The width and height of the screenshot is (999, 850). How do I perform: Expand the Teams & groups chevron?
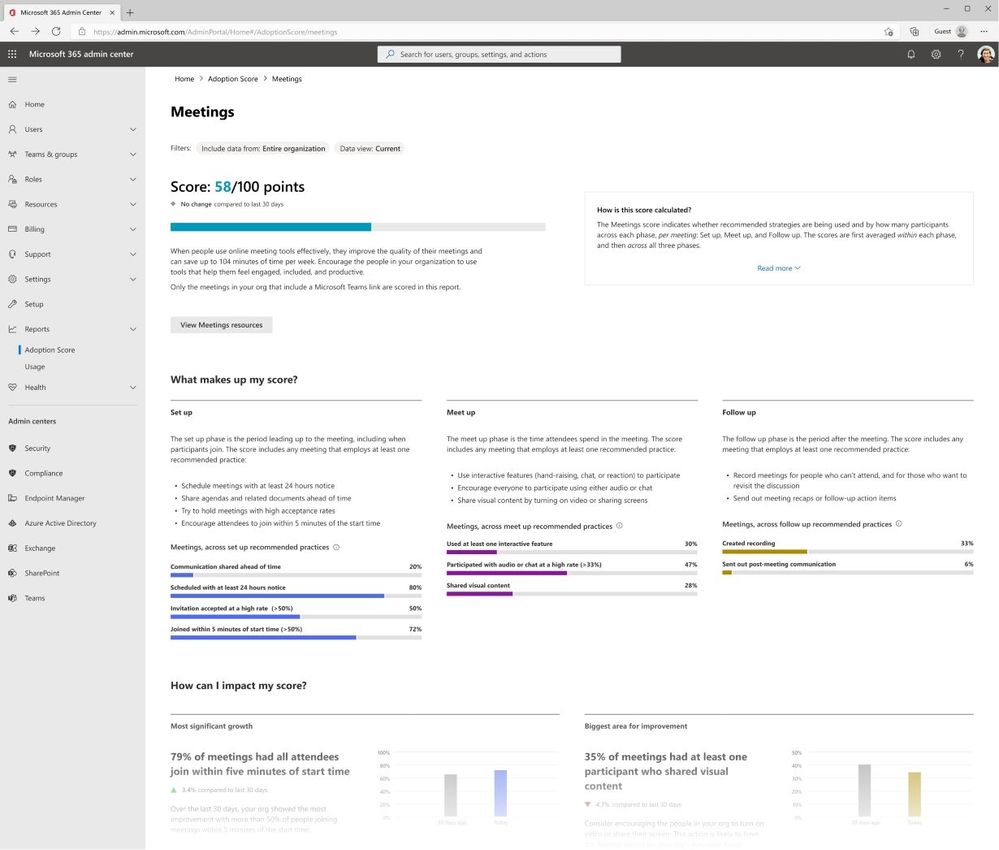tap(133, 154)
